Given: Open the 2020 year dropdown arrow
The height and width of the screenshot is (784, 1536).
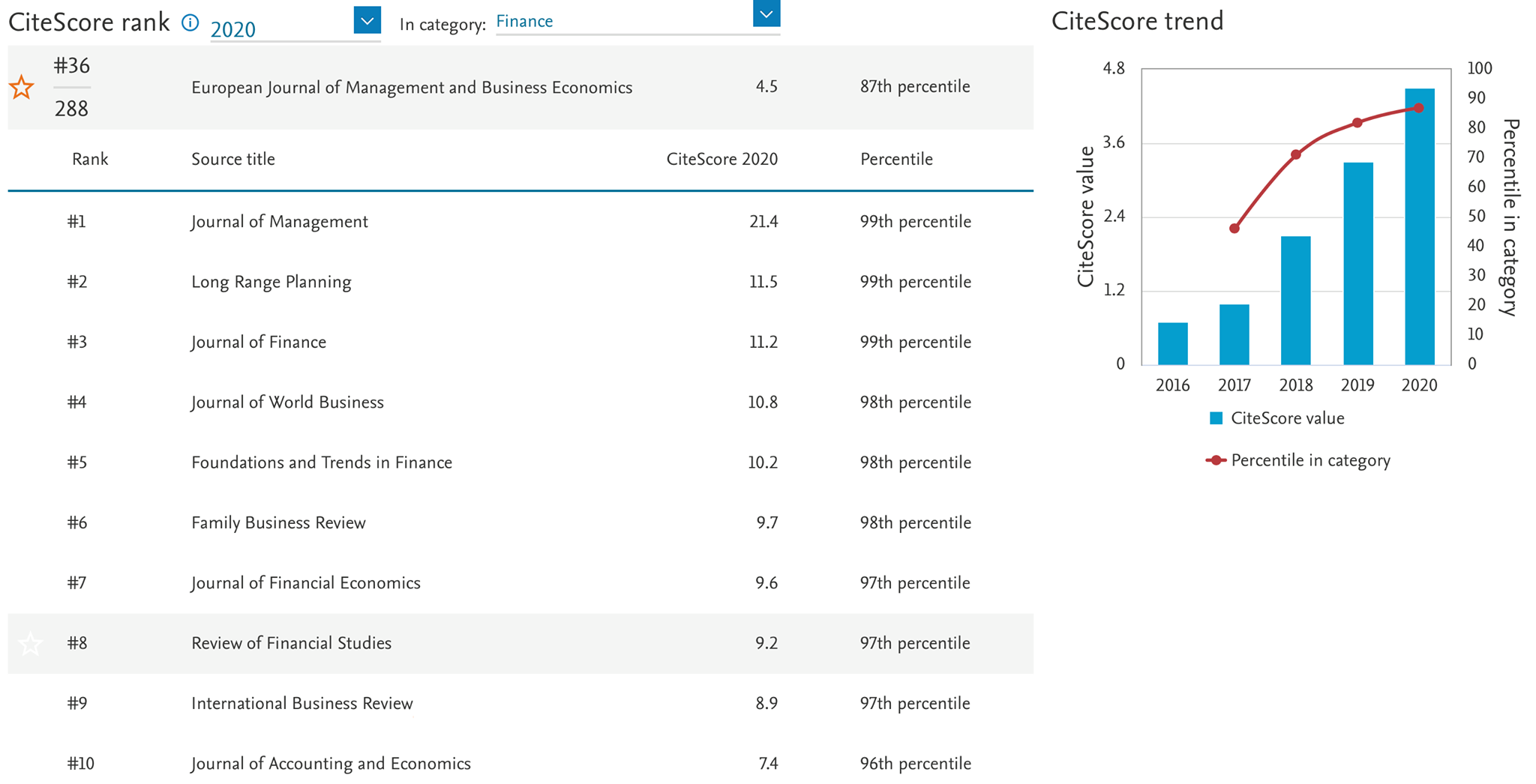Looking at the screenshot, I should 367,20.
